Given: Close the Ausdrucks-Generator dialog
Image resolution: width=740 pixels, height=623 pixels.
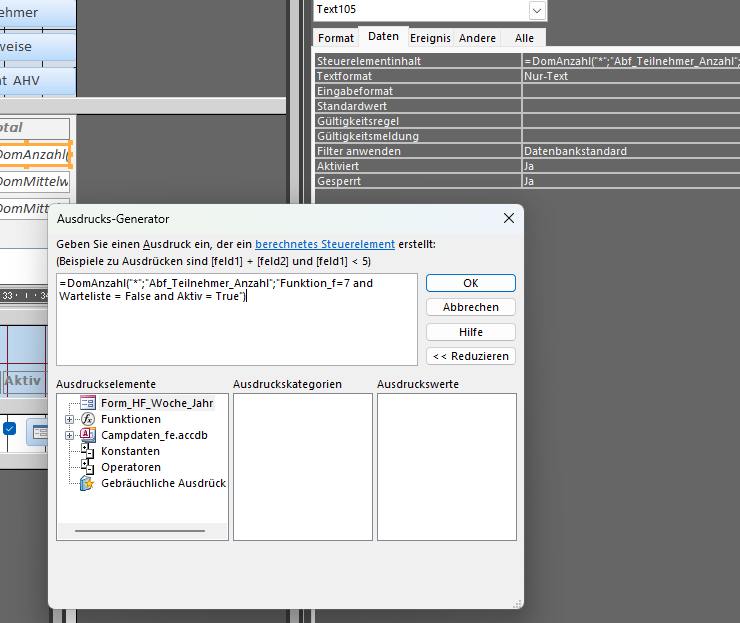Looking at the screenshot, I should [x=509, y=218].
